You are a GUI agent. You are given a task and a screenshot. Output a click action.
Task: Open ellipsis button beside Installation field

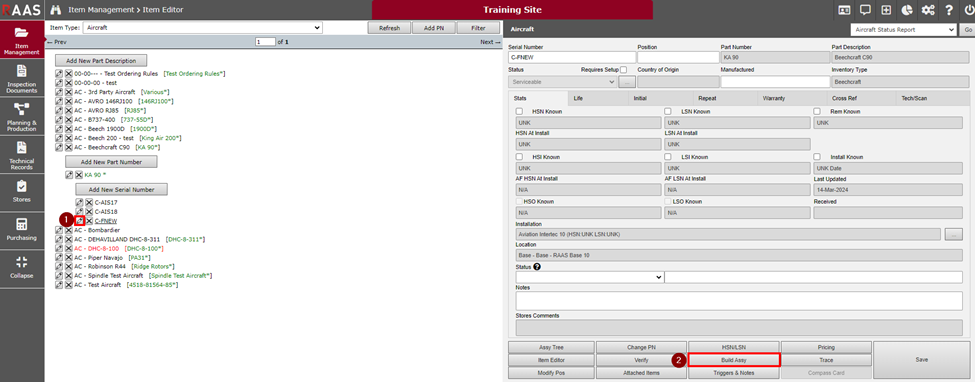(953, 234)
